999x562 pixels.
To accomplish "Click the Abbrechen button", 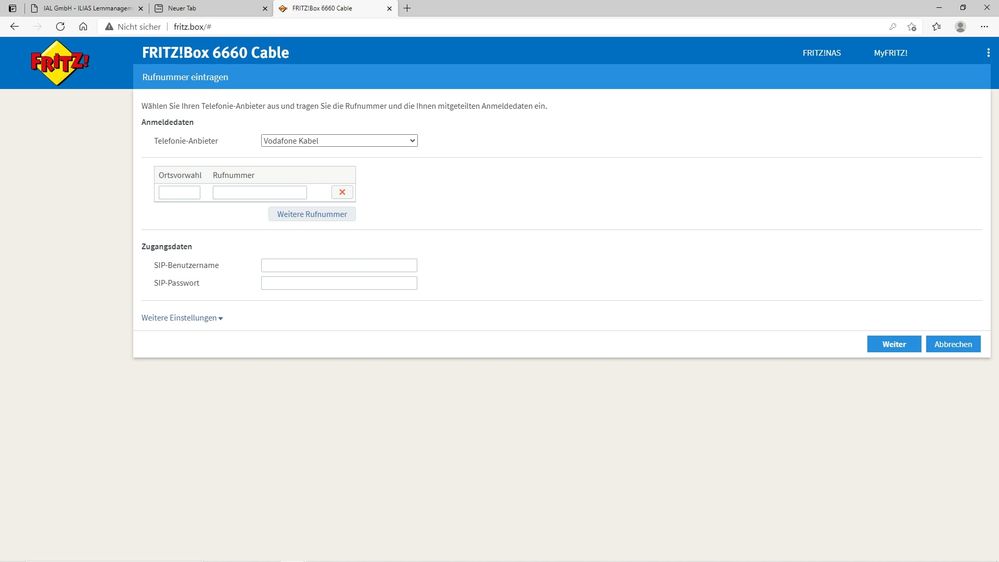I will click(953, 344).
